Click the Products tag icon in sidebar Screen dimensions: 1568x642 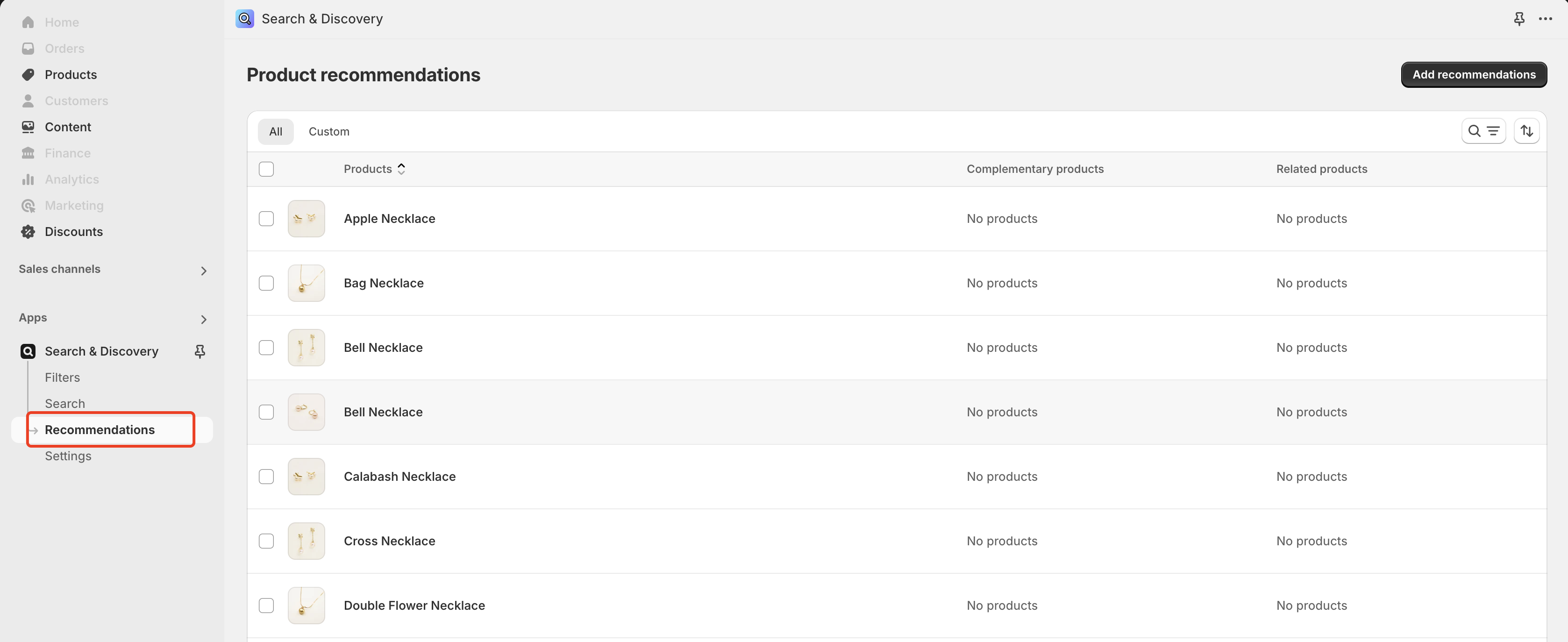[28, 75]
